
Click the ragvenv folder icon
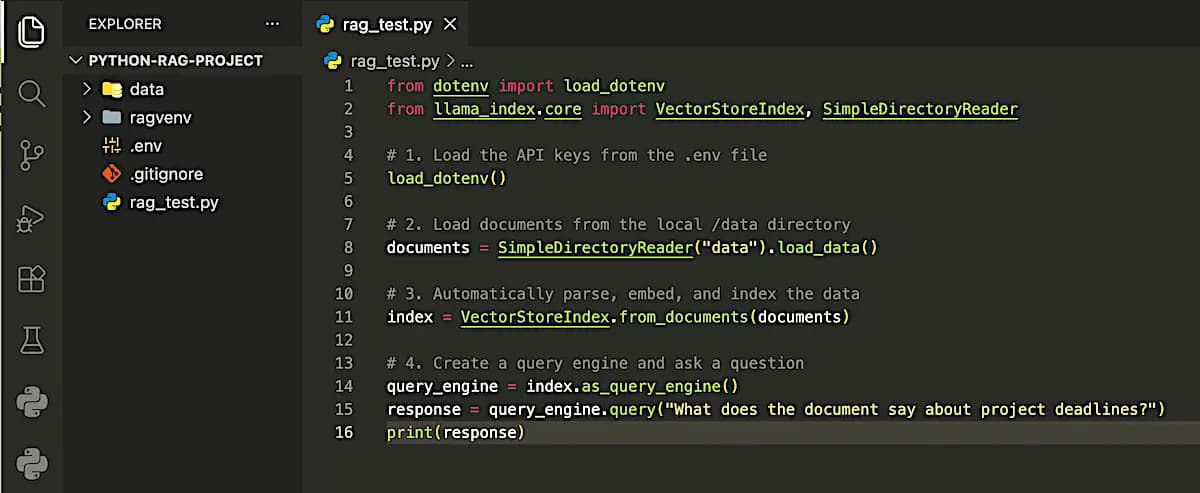(112, 117)
